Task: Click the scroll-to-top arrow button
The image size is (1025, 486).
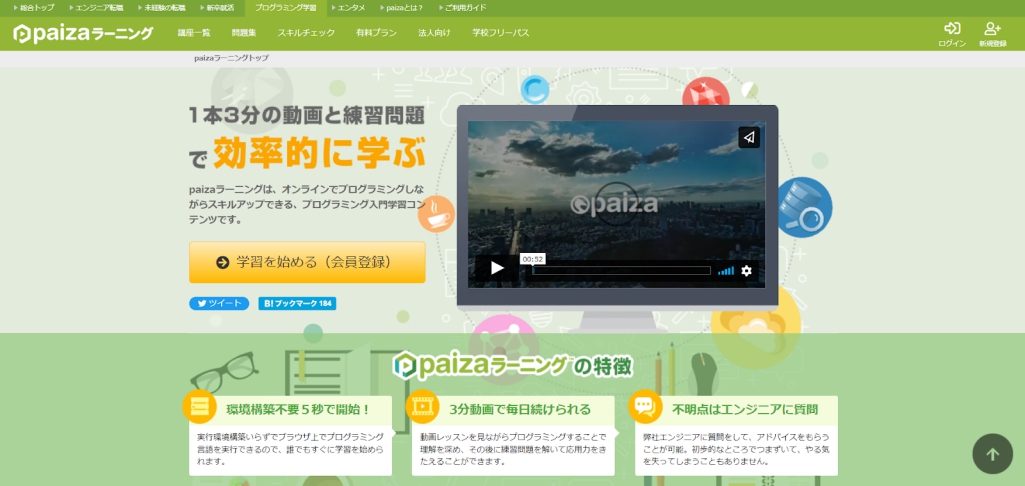Action: (x=992, y=454)
